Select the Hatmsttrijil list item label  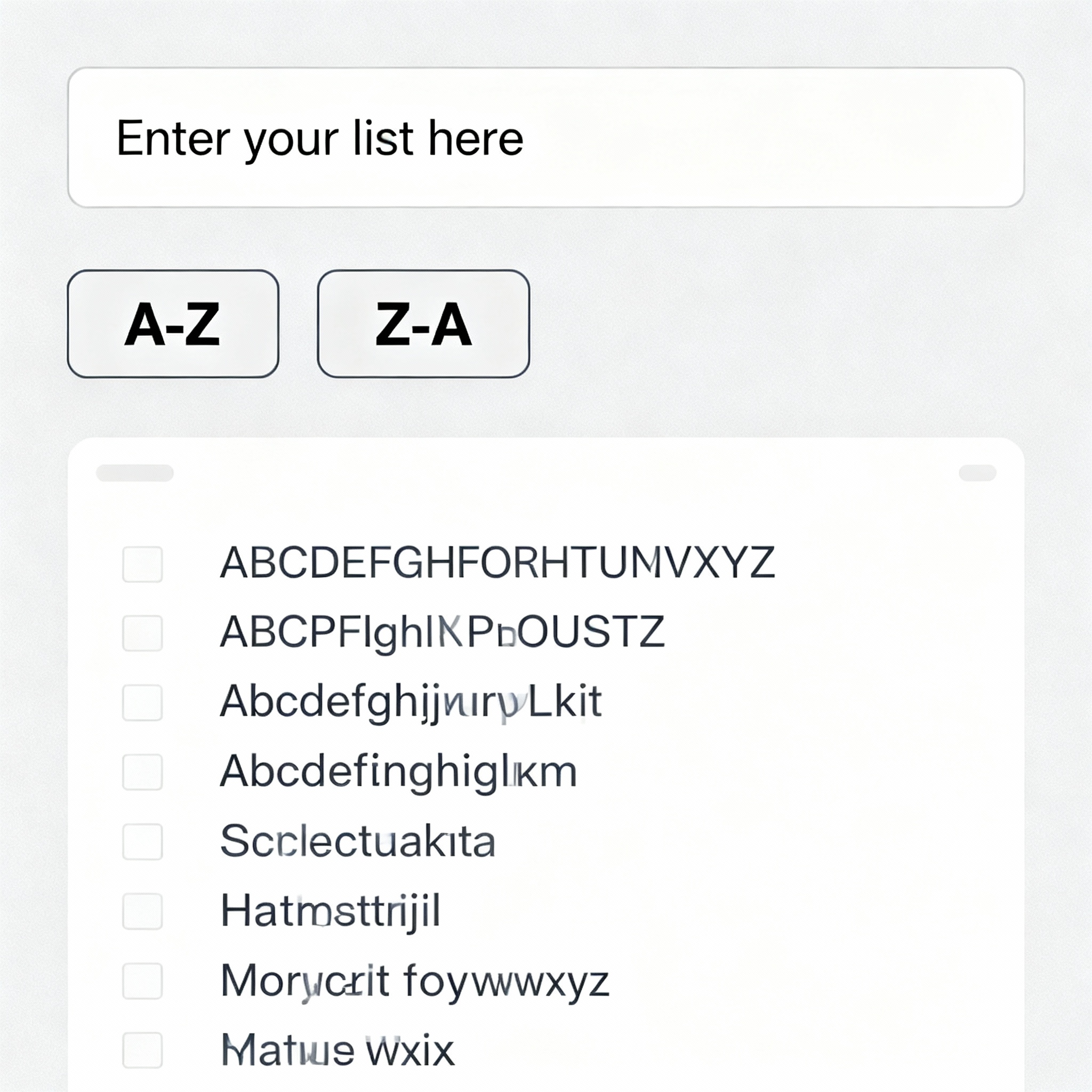click(x=331, y=911)
